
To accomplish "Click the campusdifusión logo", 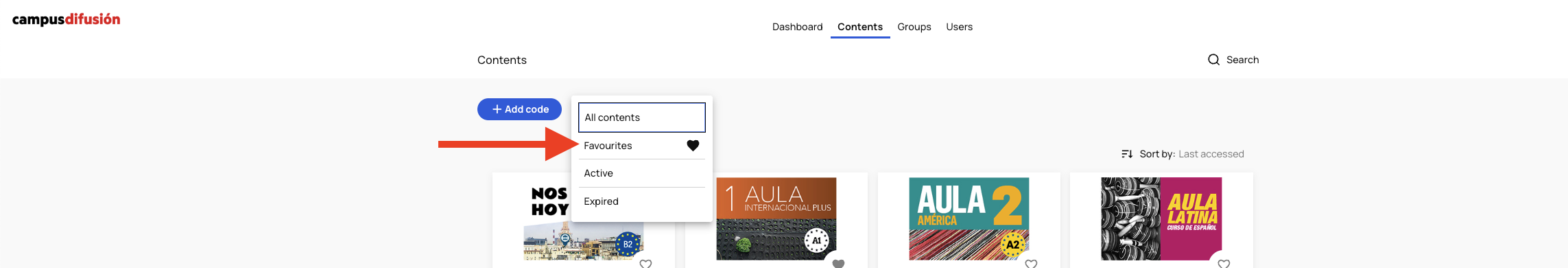I will 67,19.
